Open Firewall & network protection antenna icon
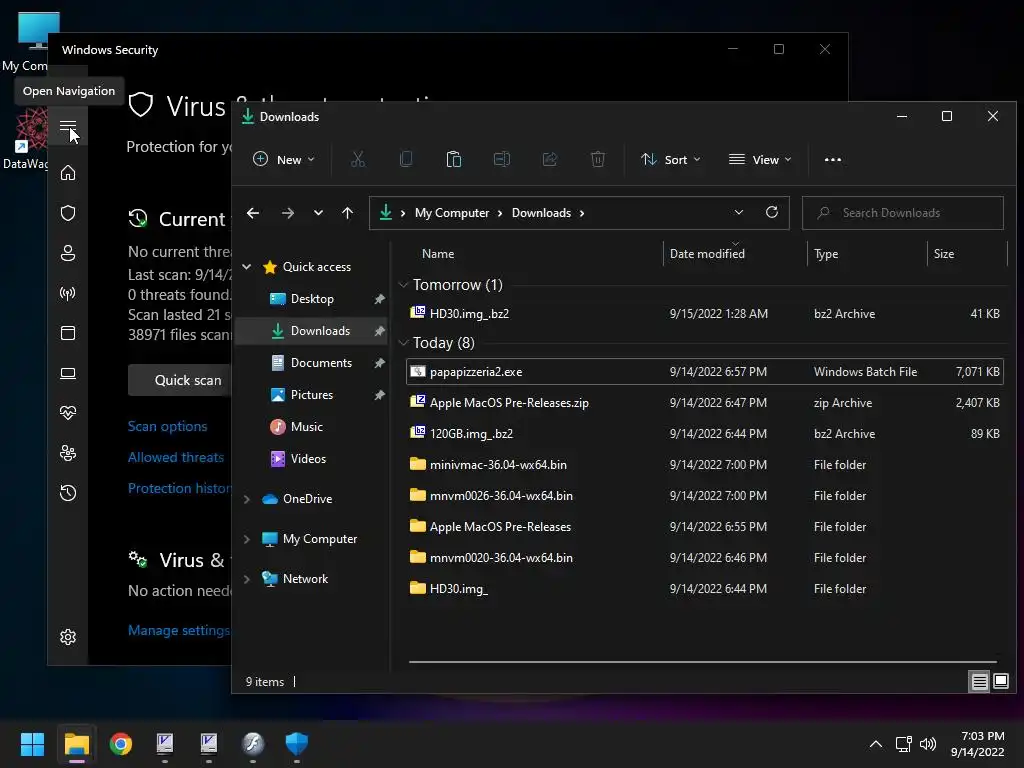1024x768 pixels. (68, 293)
